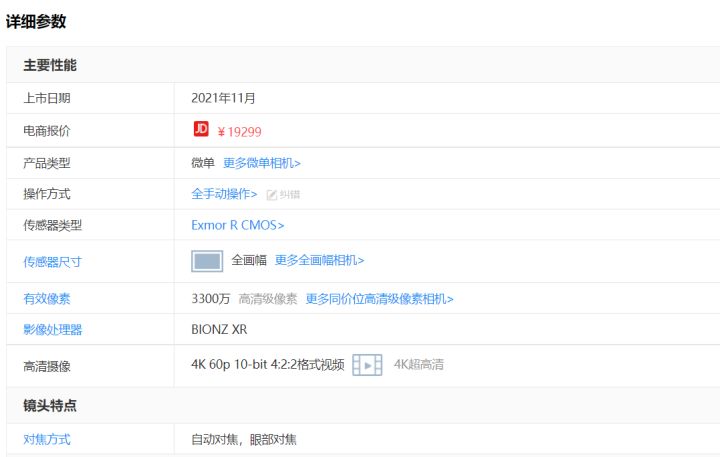This screenshot has width=720, height=457.
Task: Open the ￥19299 JD price link
Action: tap(240, 132)
